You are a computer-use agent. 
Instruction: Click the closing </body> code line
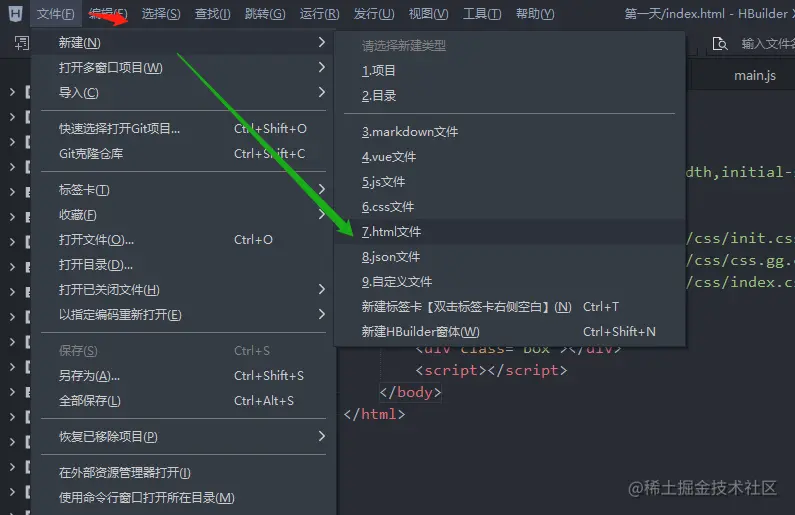tap(411, 392)
